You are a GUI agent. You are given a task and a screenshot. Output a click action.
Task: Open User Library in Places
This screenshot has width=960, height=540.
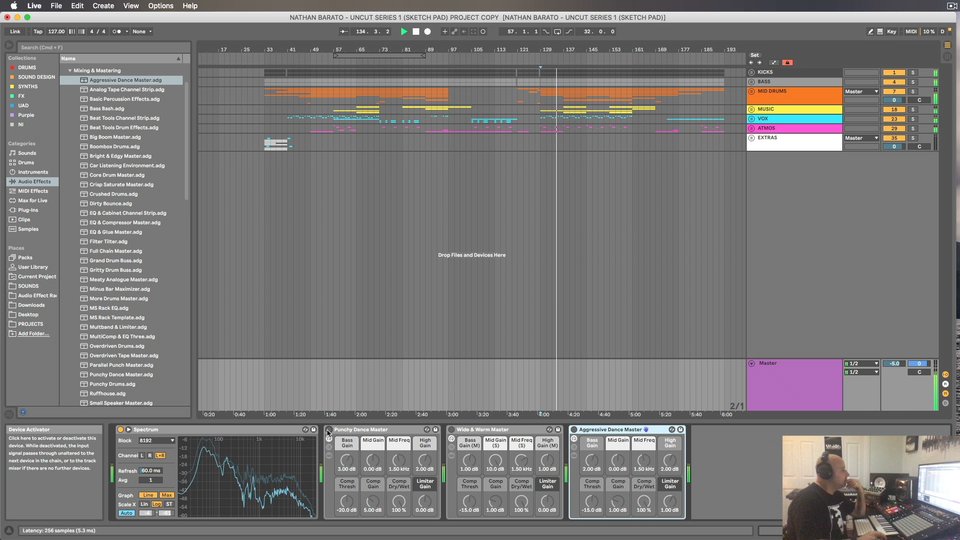point(32,267)
